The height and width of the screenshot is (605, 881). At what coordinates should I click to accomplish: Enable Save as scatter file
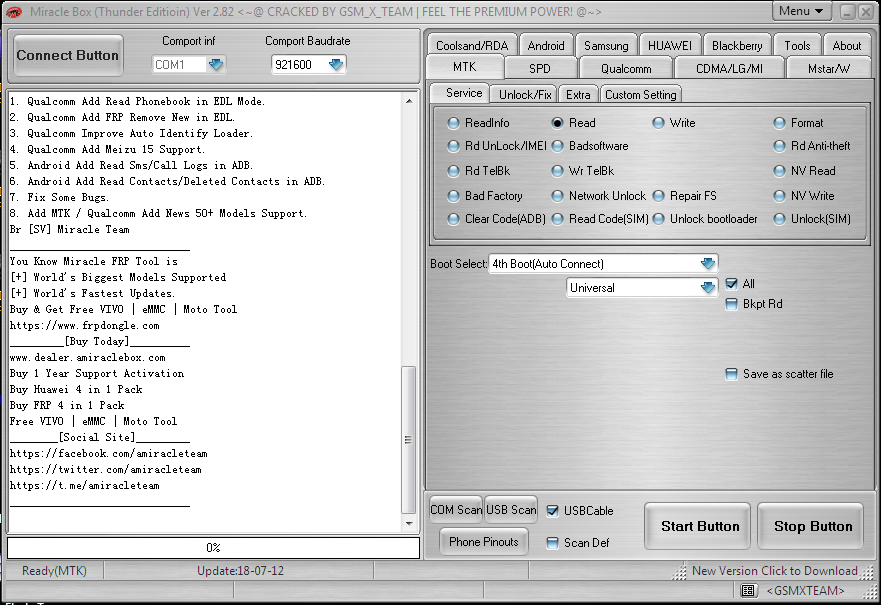tap(731, 374)
